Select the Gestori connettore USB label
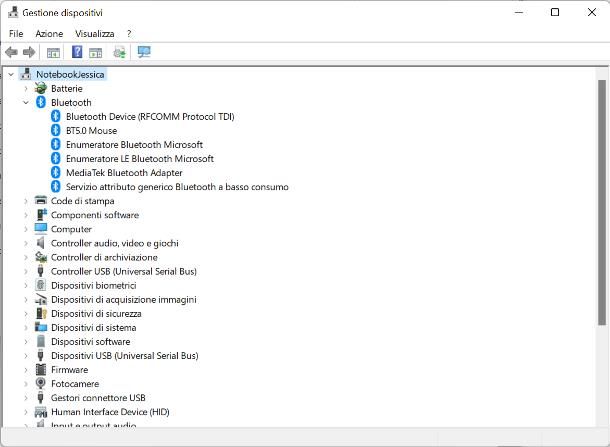610x447 pixels. pos(98,398)
